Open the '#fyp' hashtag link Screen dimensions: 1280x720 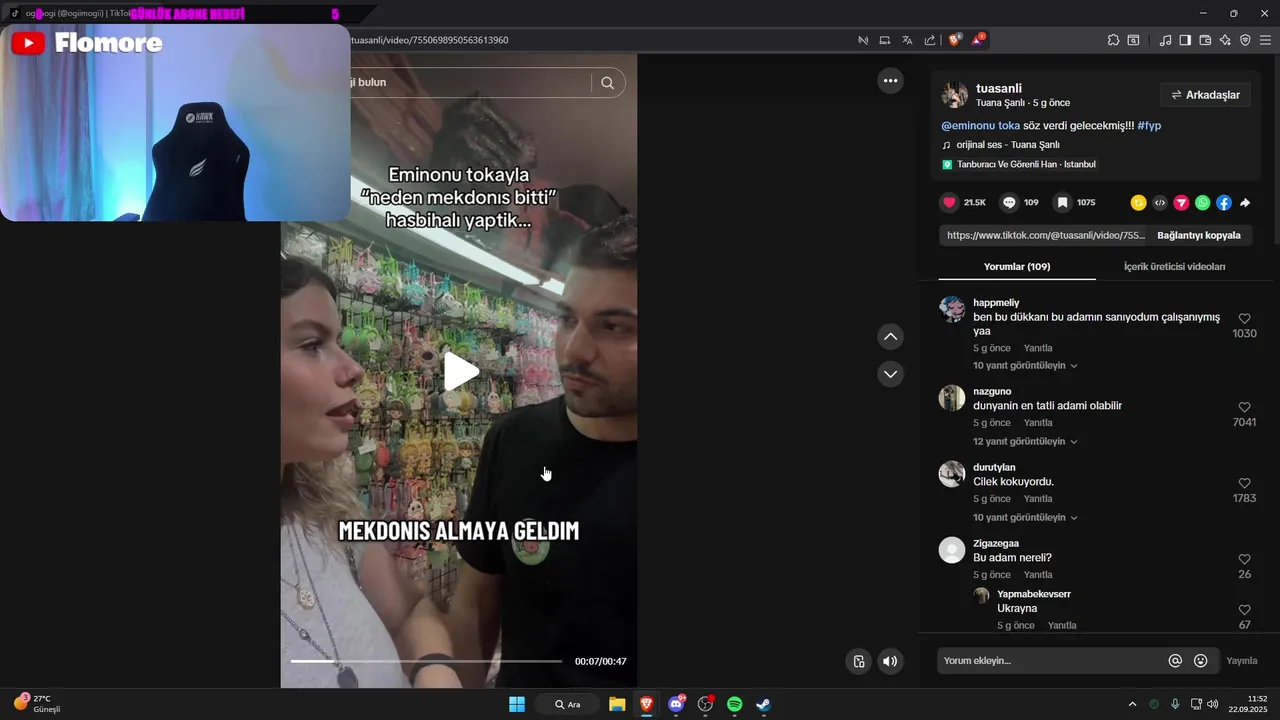coord(1149,126)
